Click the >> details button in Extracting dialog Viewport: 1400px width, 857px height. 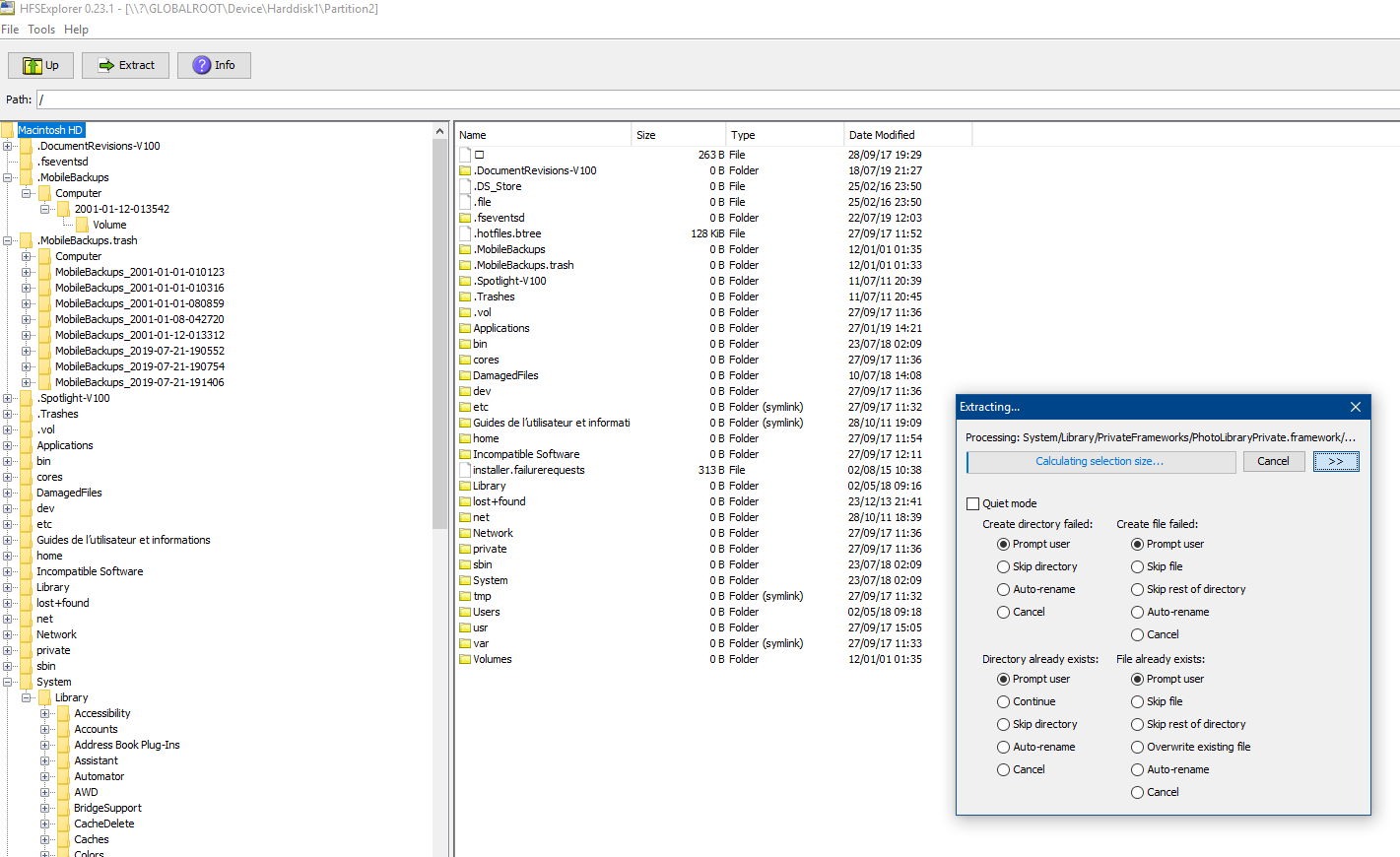click(1336, 461)
